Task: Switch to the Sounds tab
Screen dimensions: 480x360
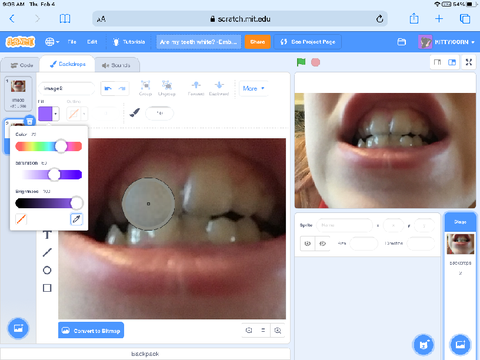Action: point(117,65)
